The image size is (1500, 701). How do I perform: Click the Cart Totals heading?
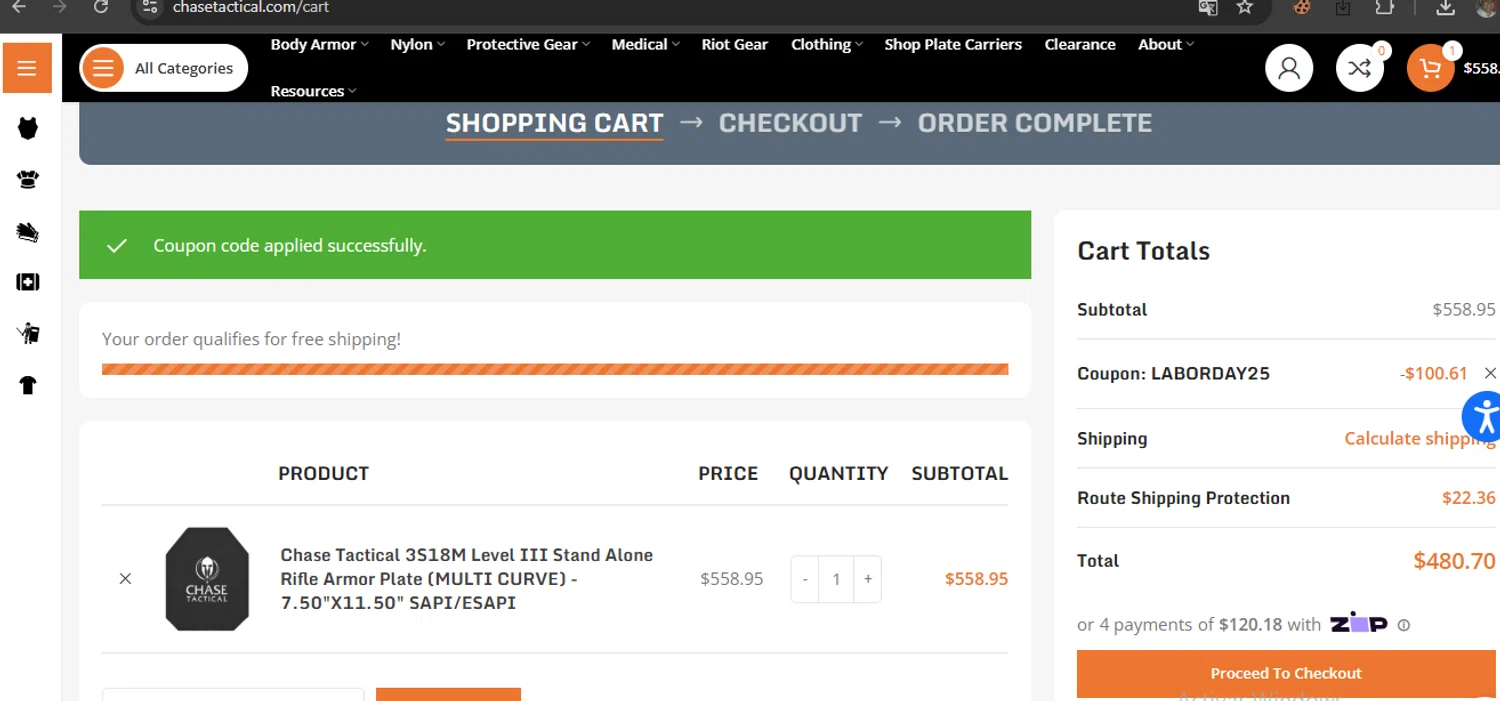[1143, 251]
